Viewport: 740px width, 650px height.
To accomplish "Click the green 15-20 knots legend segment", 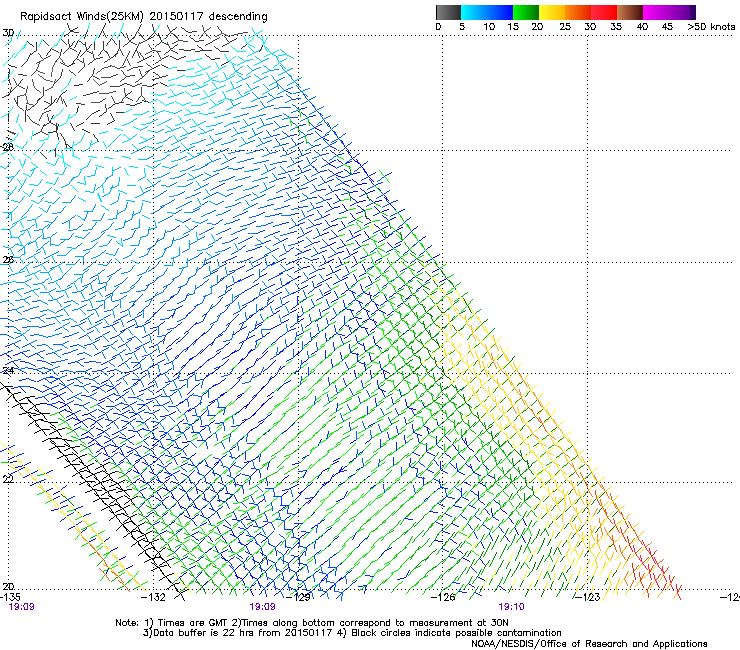I will (x=526, y=12).
